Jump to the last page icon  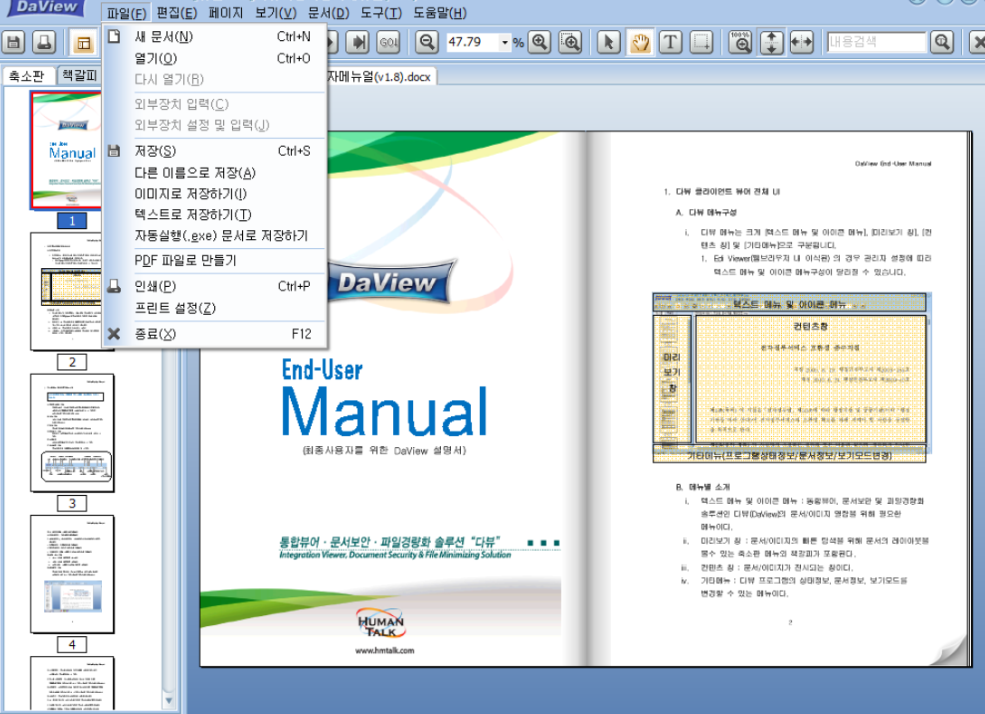click(359, 43)
